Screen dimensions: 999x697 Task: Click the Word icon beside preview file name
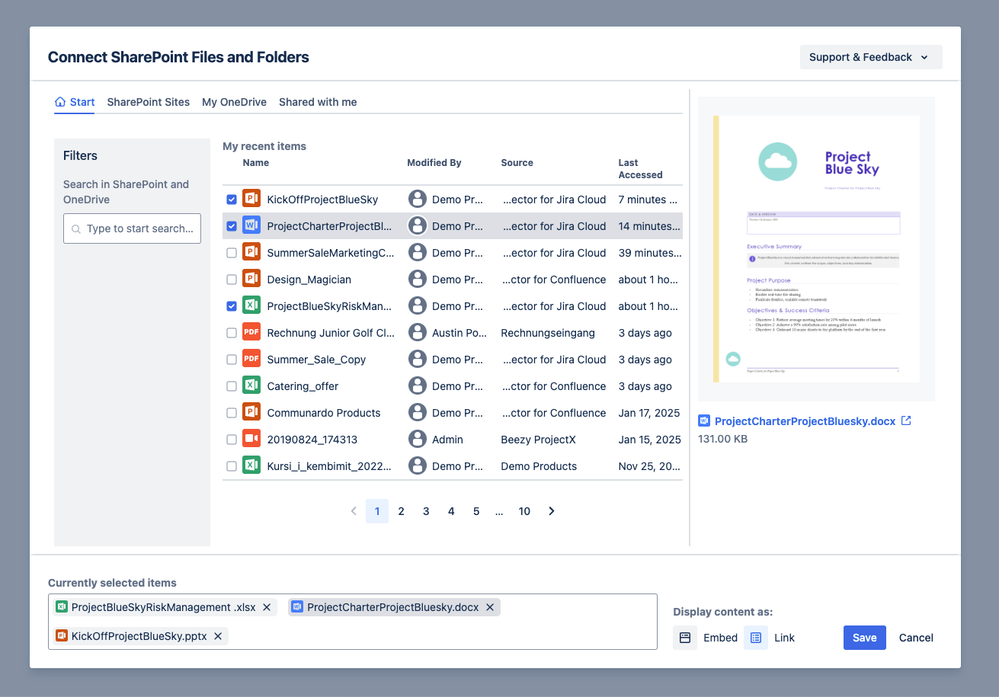point(704,420)
